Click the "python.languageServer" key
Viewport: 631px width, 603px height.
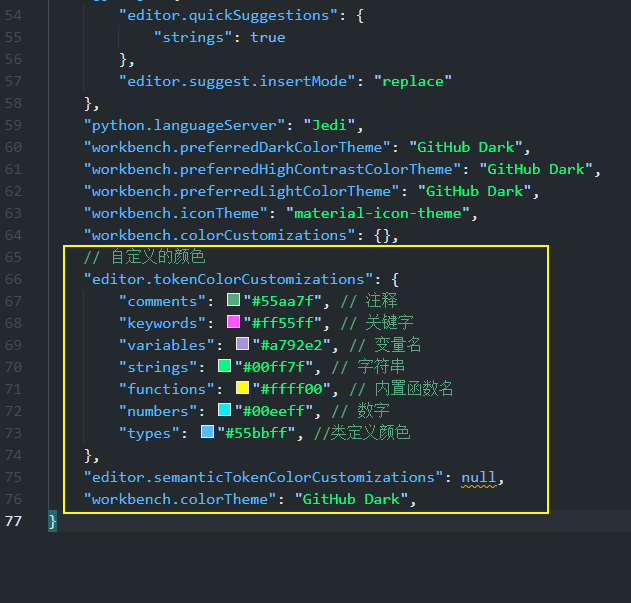point(184,125)
